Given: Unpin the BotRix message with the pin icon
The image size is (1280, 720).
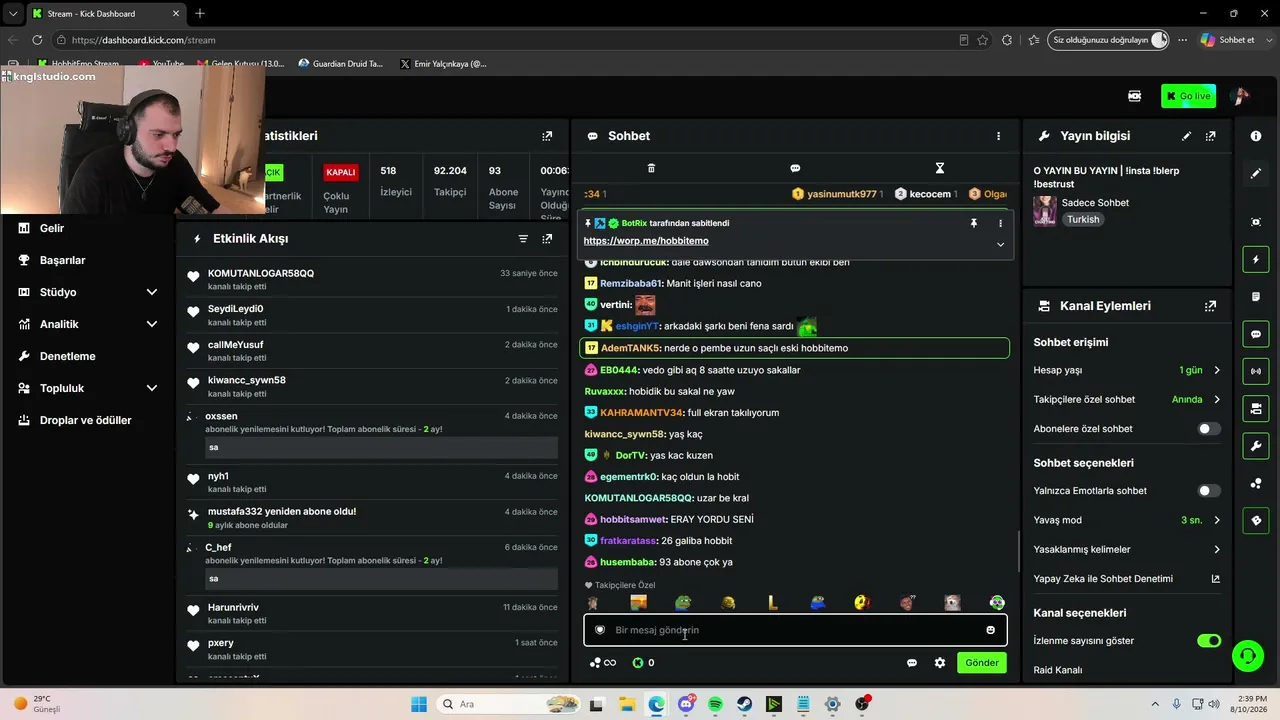Looking at the screenshot, I should [973, 223].
